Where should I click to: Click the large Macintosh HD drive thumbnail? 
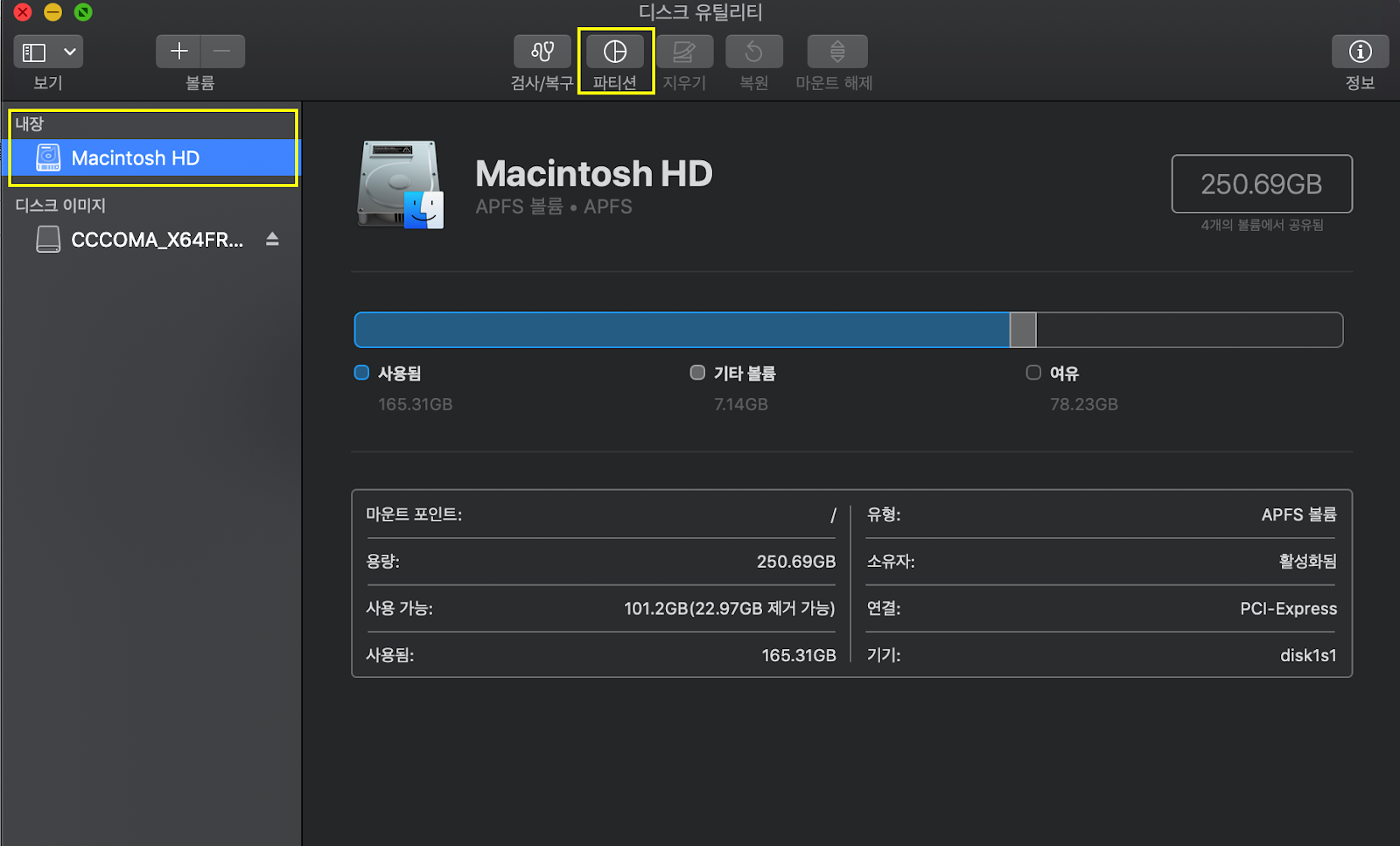coord(400,185)
